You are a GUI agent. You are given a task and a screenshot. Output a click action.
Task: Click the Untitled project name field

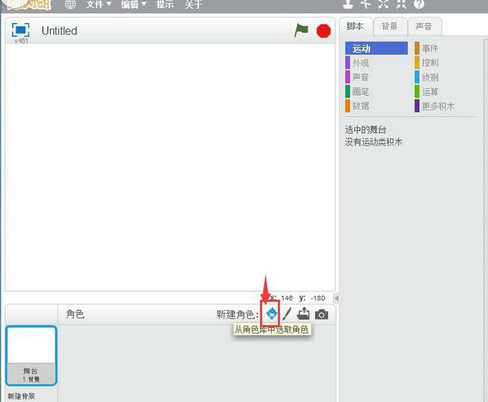59,31
